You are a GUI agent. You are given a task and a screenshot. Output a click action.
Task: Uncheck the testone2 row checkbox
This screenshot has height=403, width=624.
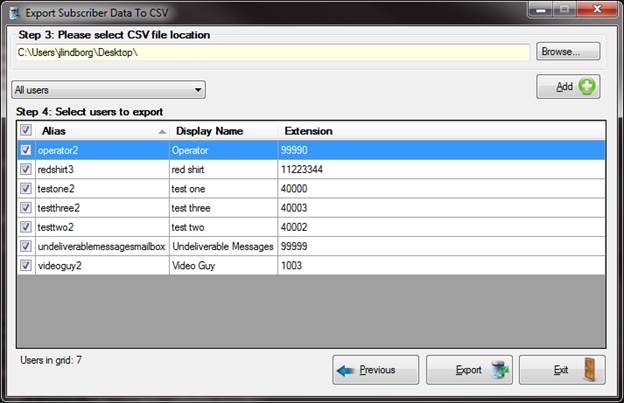pyautogui.click(x=26, y=188)
